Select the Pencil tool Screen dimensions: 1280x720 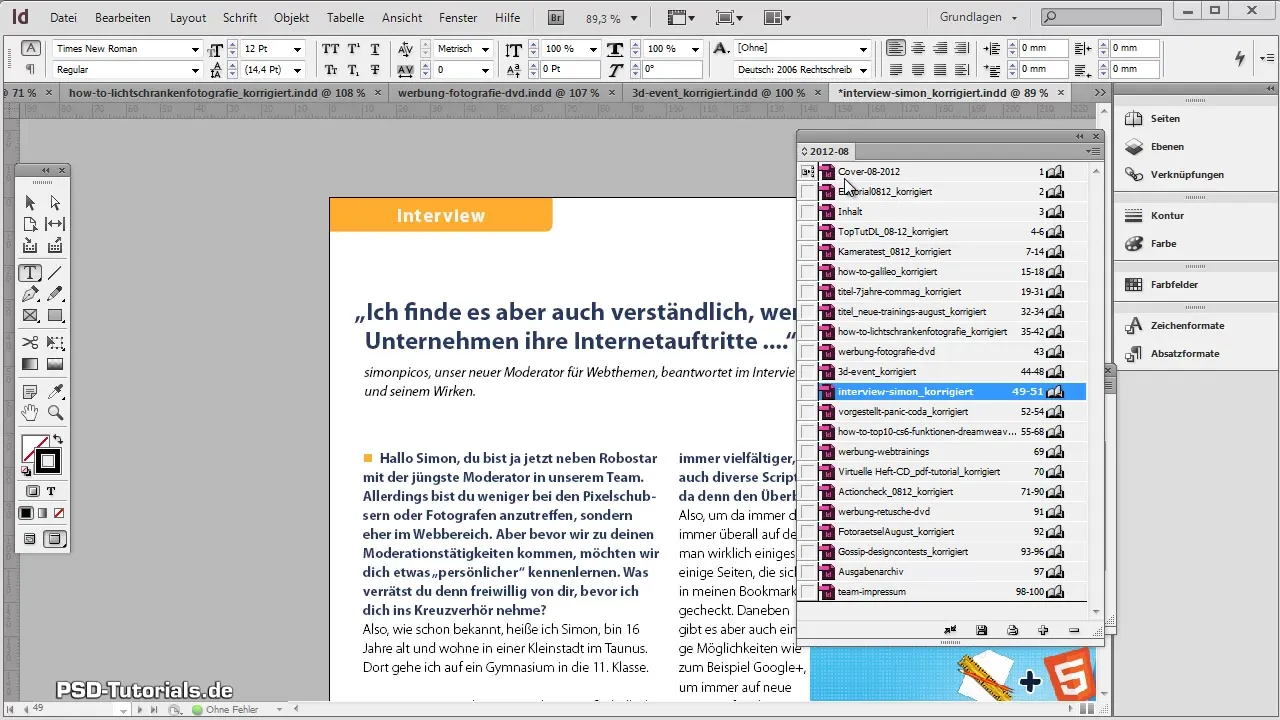[55, 294]
